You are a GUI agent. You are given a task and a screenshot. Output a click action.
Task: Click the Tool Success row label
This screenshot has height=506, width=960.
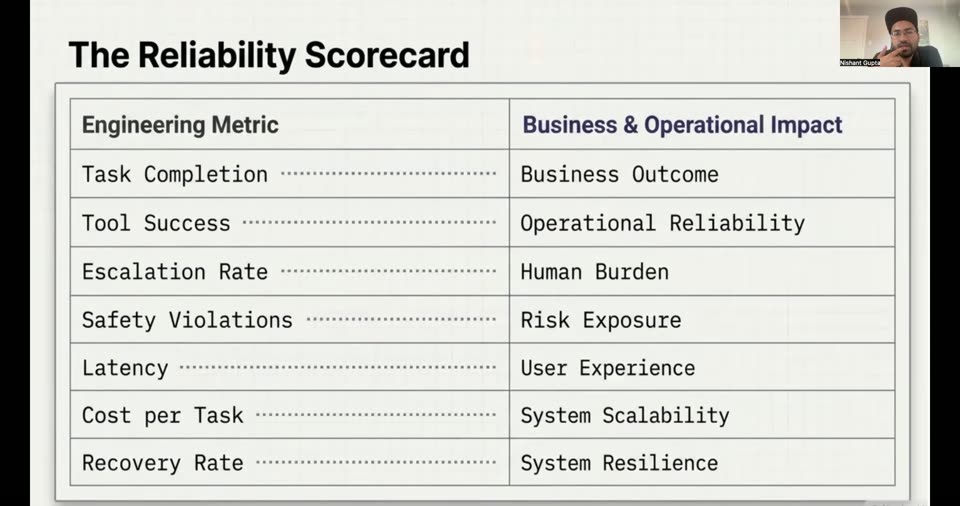point(156,223)
